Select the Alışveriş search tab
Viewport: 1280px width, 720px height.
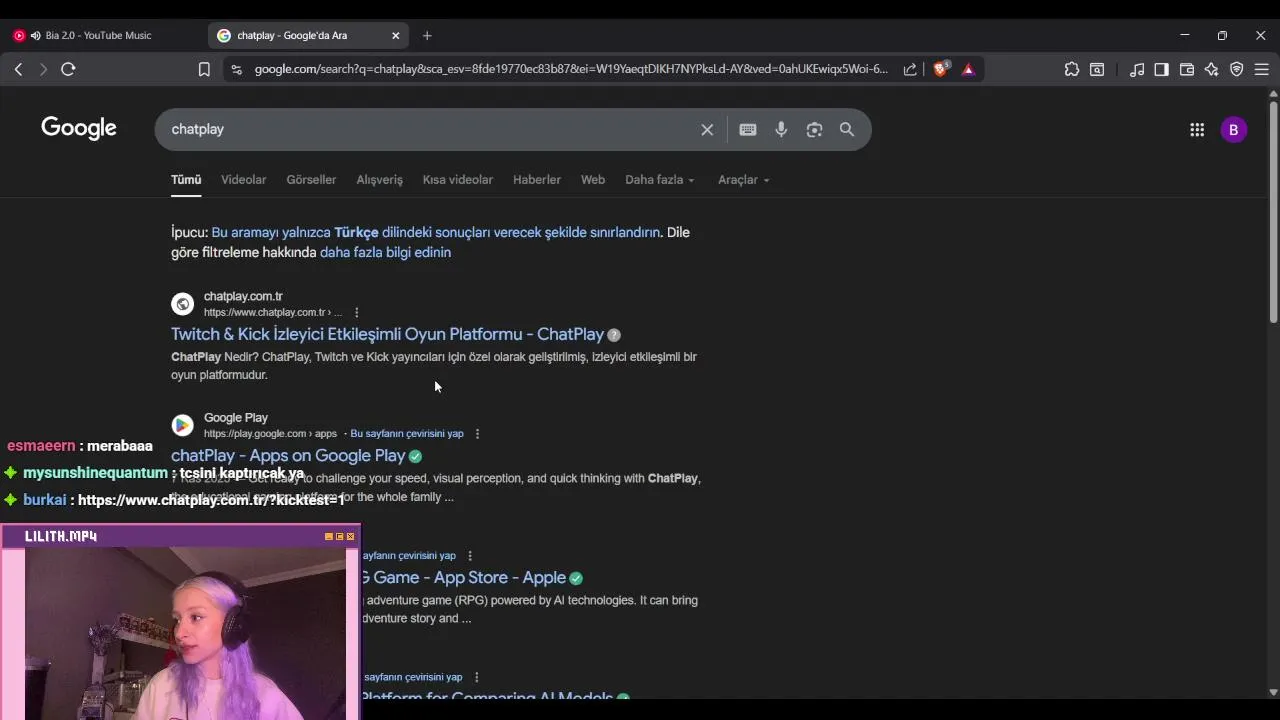point(379,180)
